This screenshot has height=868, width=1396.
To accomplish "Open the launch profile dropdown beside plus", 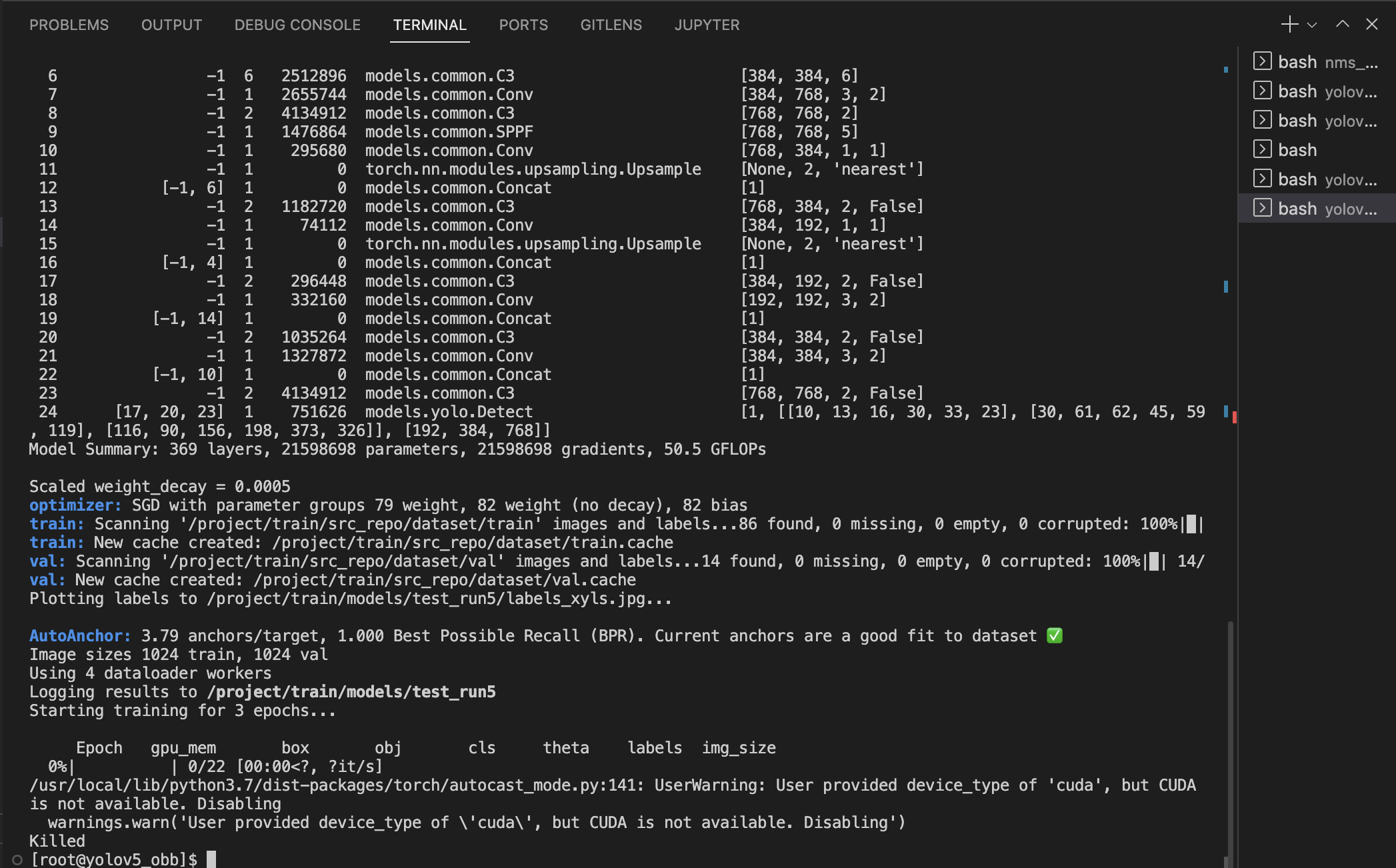I will (1312, 25).
